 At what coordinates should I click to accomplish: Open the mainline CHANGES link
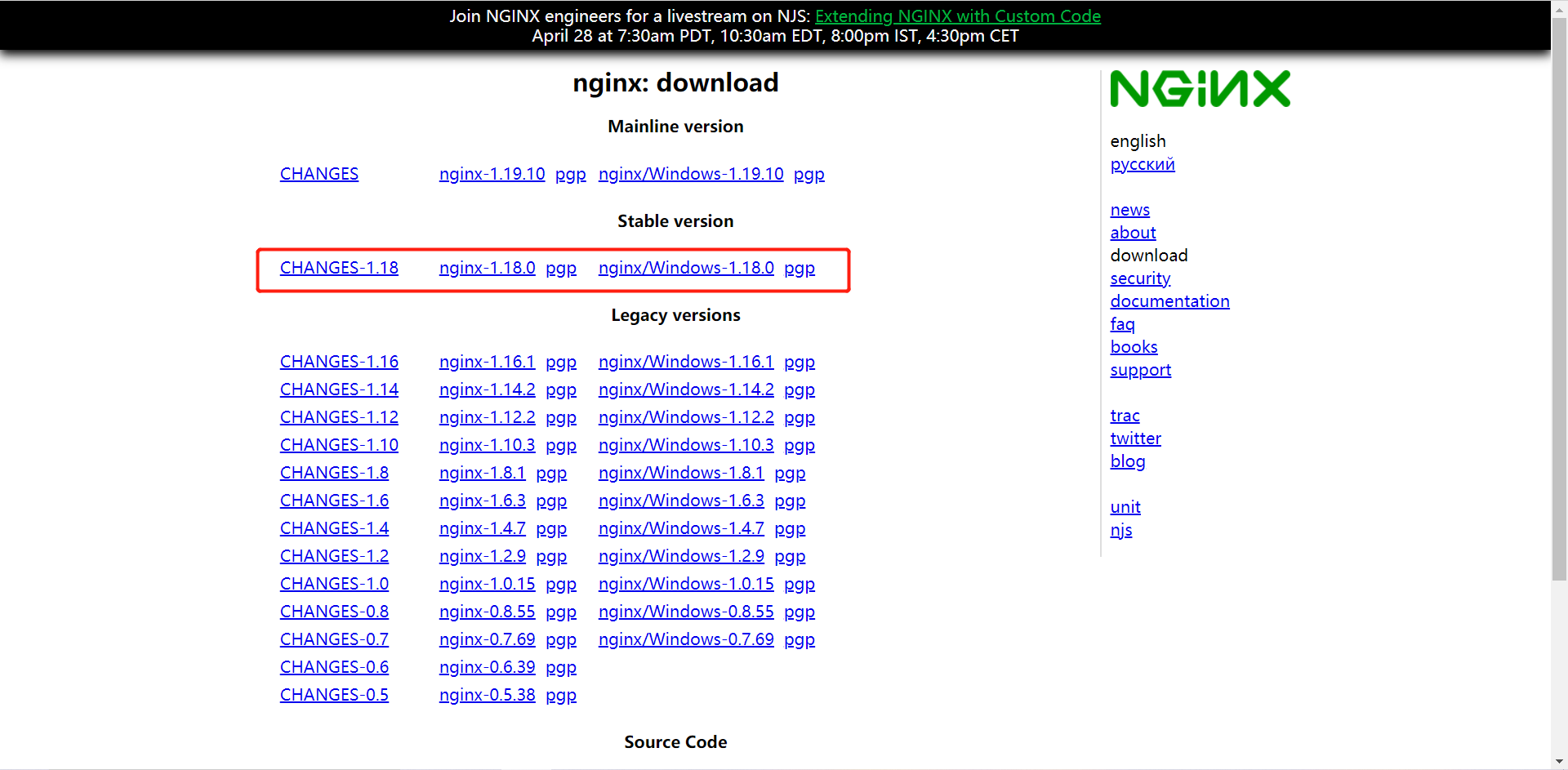click(x=319, y=174)
